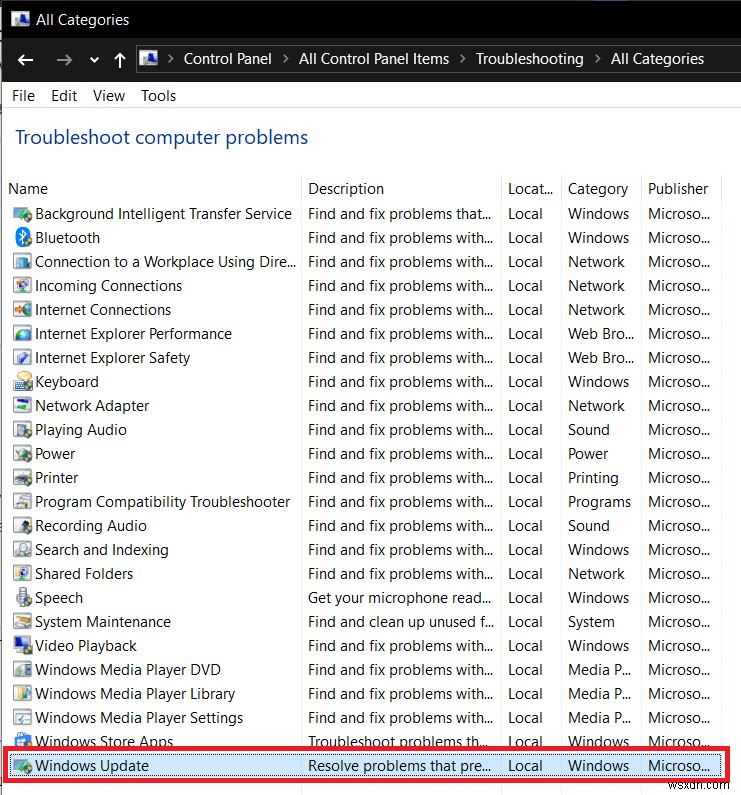The image size is (741, 795).
Task: Open the recent locations dropdown arrow
Action: pos(94,60)
